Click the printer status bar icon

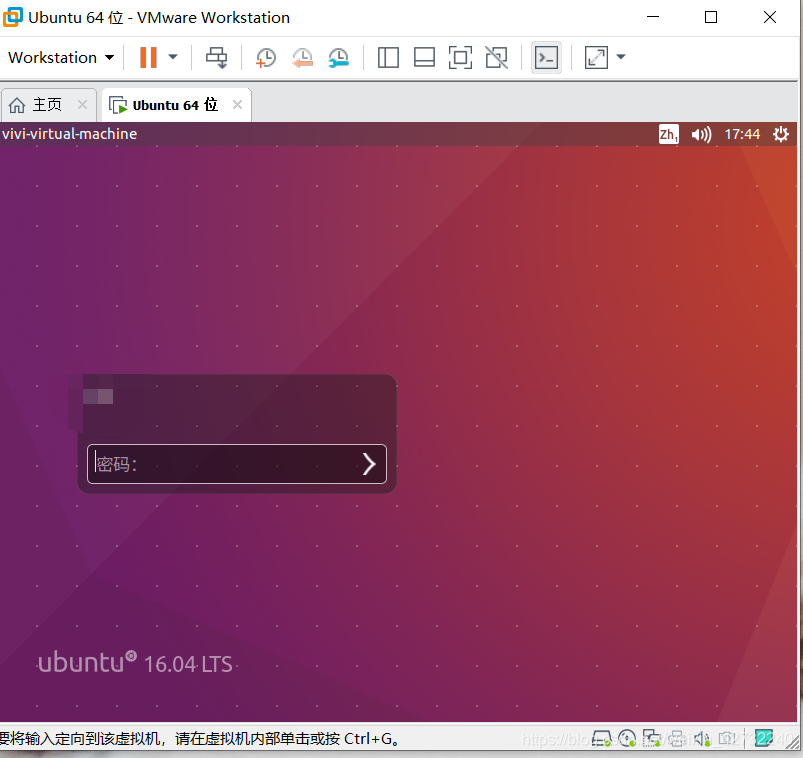pyautogui.click(x=677, y=739)
